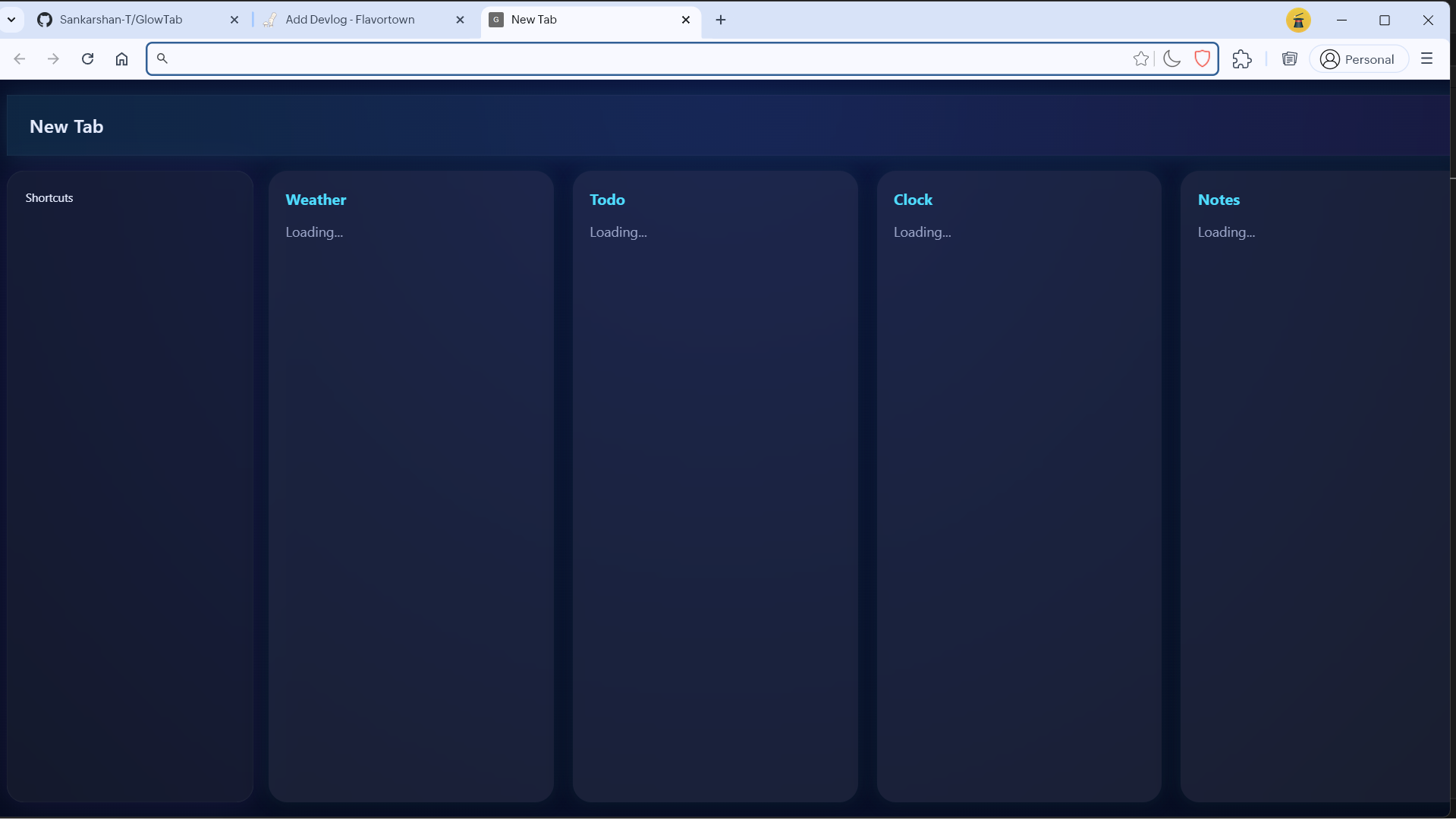Click the Weather widget heading
Viewport: 1456px width, 819px height.
316,200
